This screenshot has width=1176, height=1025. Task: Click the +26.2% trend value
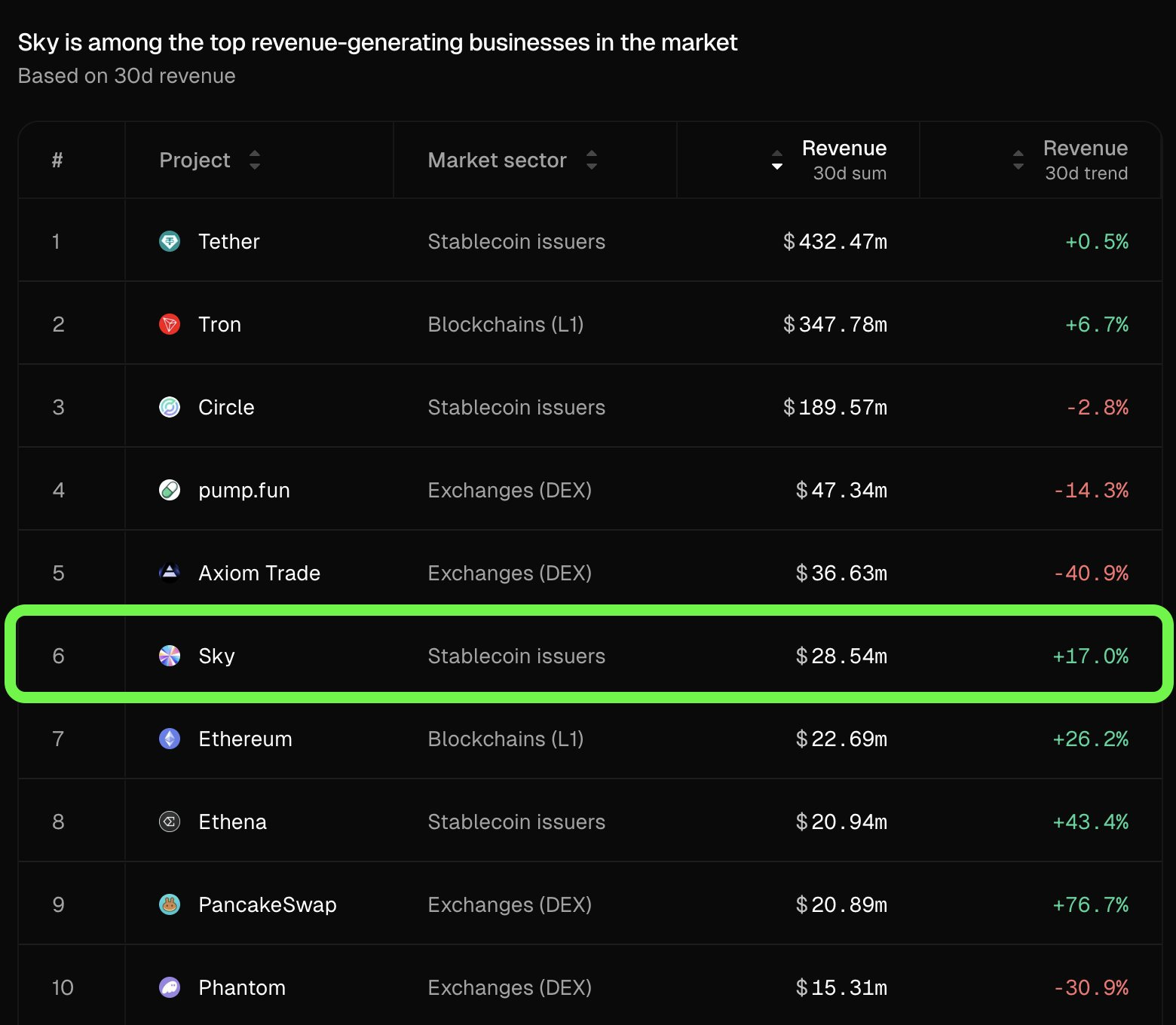pos(1091,739)
